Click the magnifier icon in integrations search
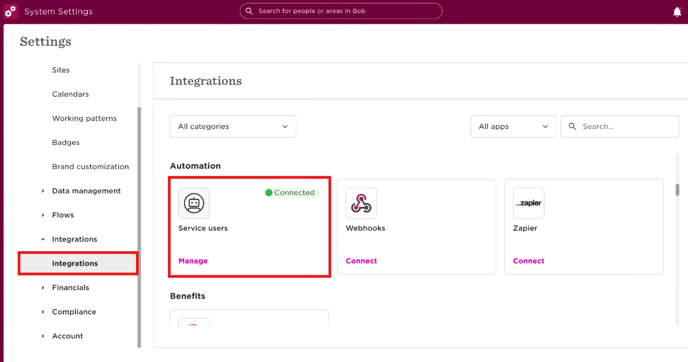This screenshot has width=688, height=362. tap(572, 126)
